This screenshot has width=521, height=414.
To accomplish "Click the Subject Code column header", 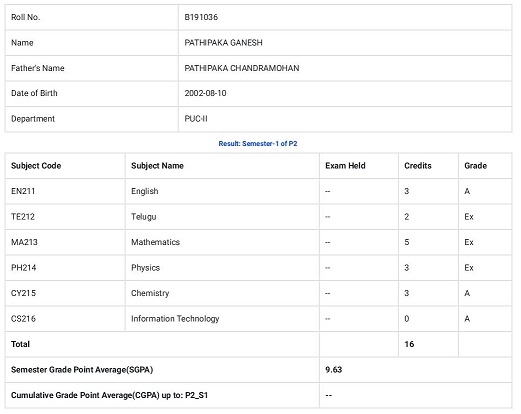I will click(36, 166).
